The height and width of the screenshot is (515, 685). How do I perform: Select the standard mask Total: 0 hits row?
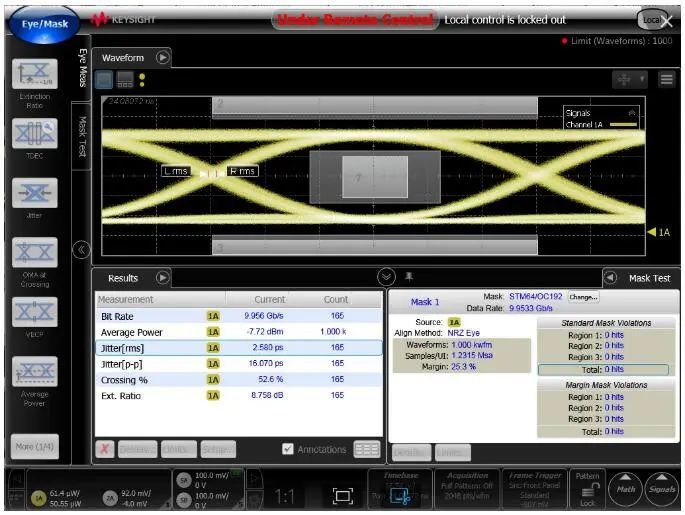click(x=603, y=370)
